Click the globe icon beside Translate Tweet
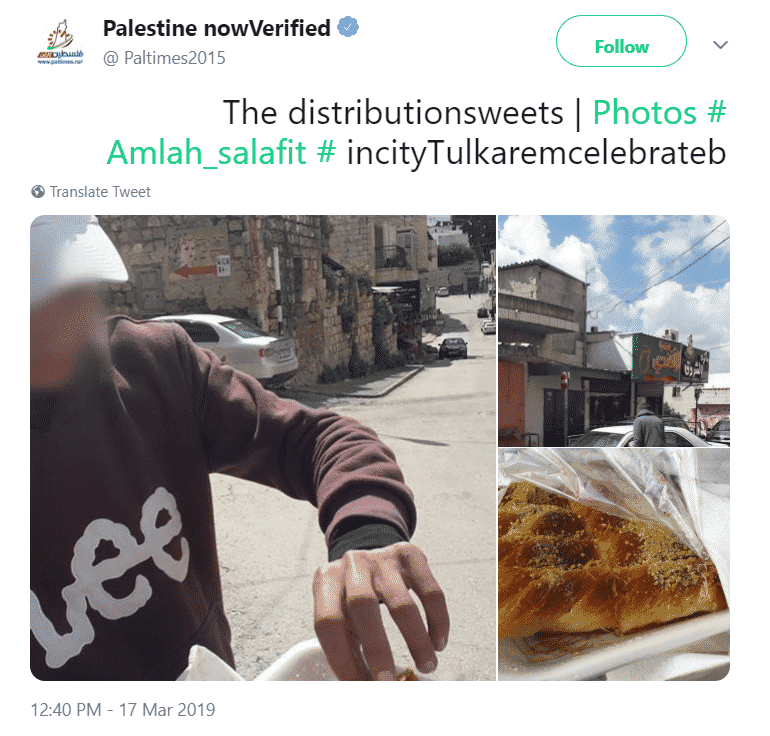This screenshot has height=736, width=770. (x=38, y=191)
